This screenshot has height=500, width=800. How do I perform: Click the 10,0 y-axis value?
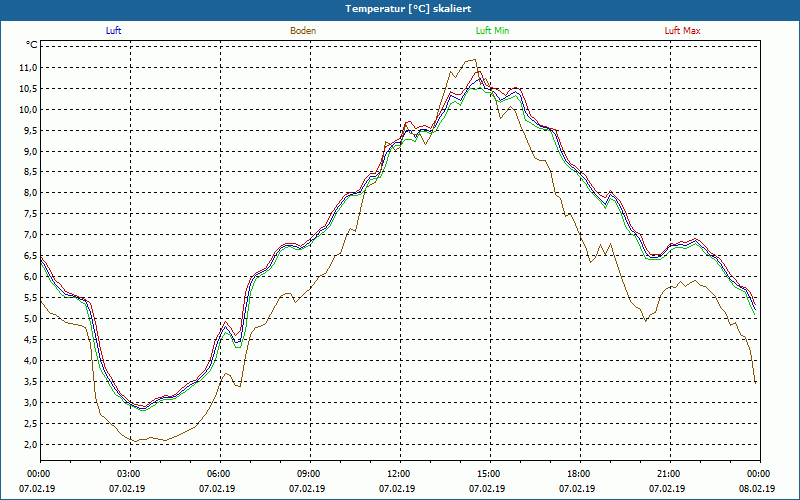tap(29, 110)
